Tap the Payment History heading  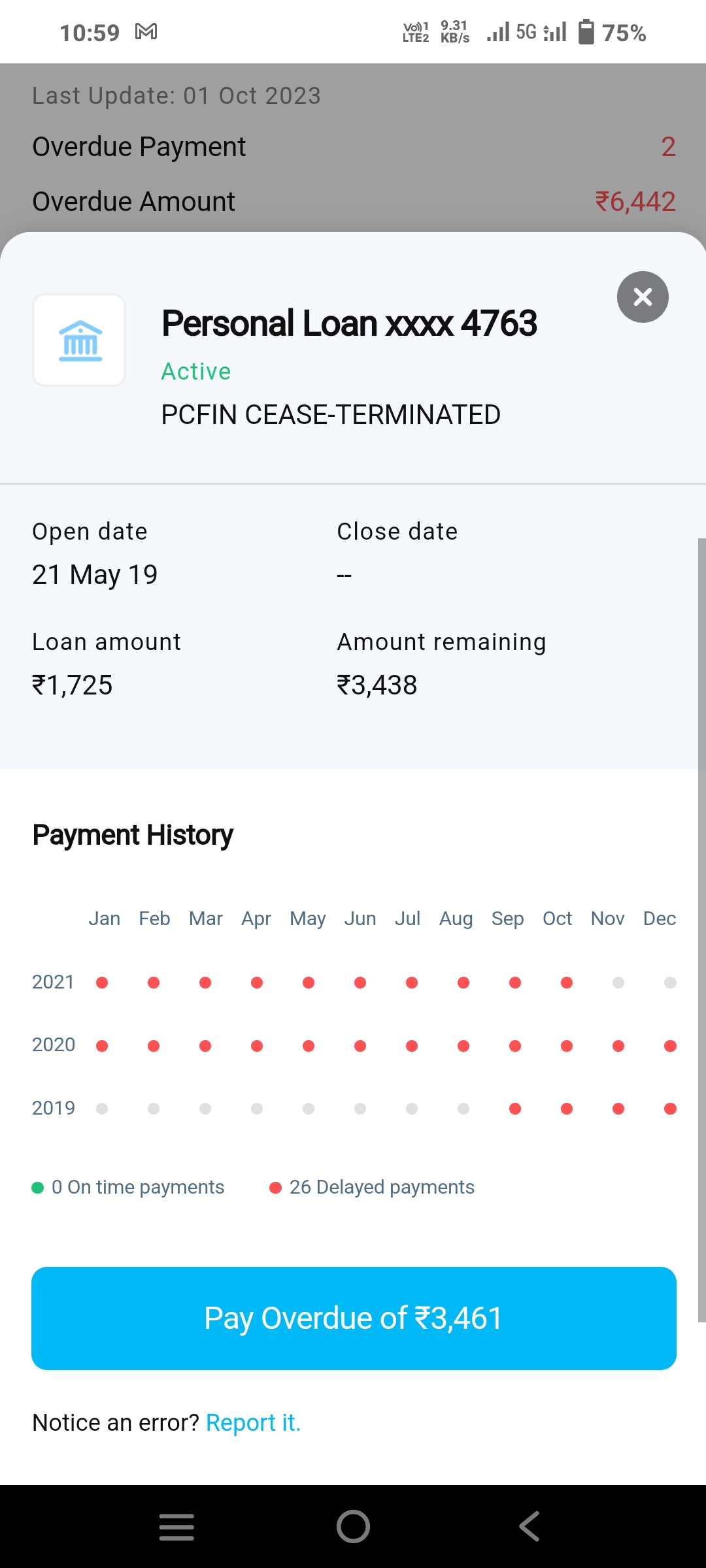(x=133, y=835)
